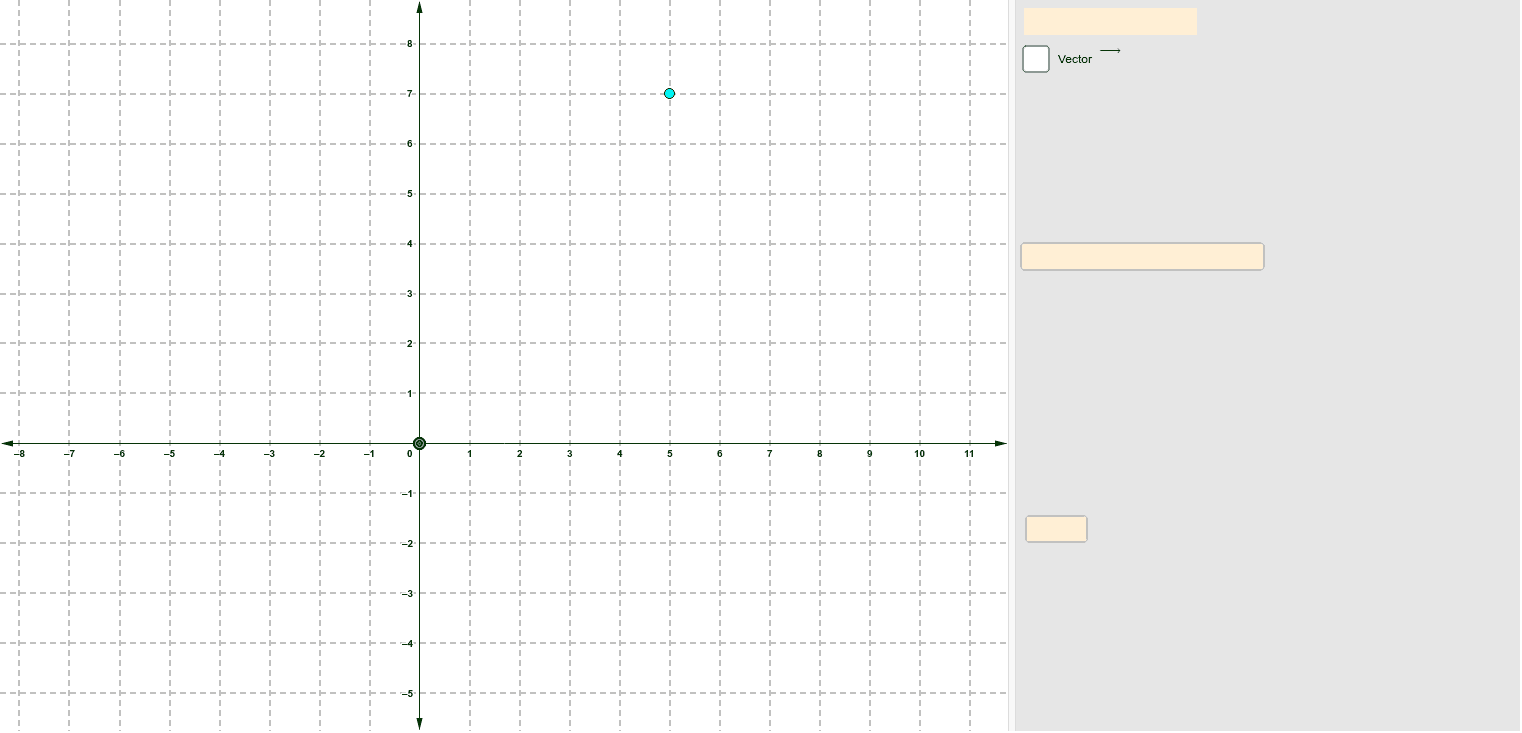Image resolution: width=1522 pixels, height=733 pixels.
Task: Click the vector arrow symbol beside Vector label
Action: 1111,52
